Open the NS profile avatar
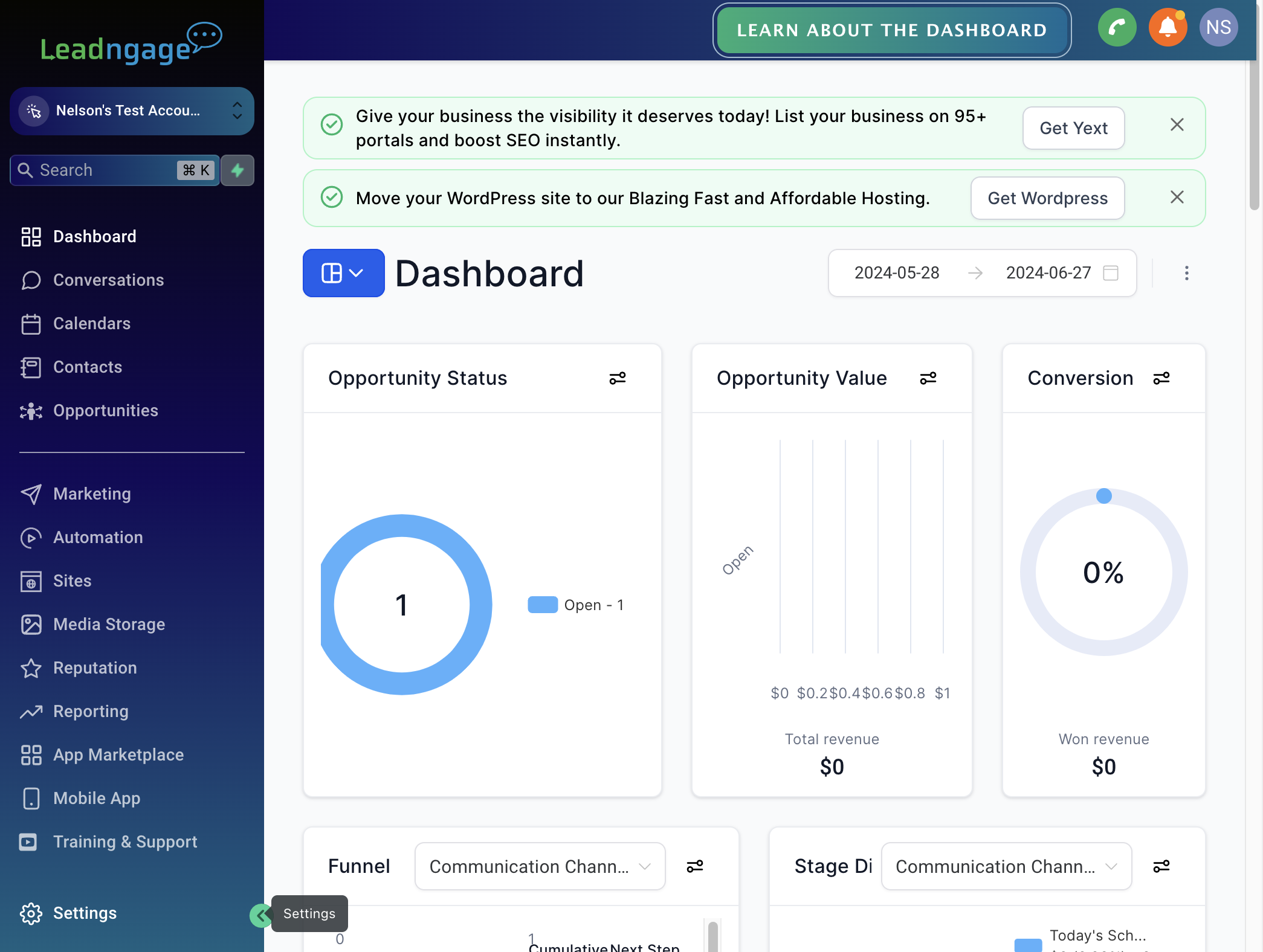 (1218, 27)
